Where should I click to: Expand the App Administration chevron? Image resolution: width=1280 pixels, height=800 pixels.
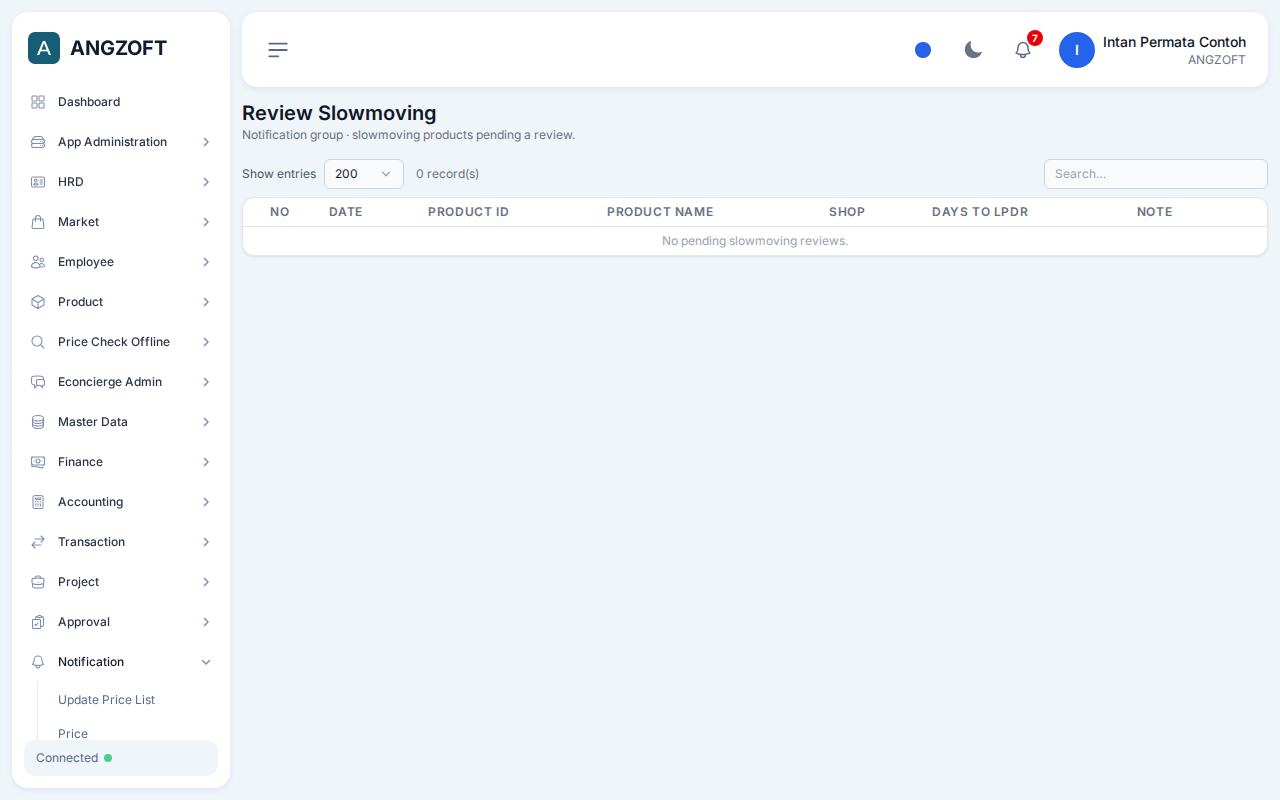(x=206, y=142)
